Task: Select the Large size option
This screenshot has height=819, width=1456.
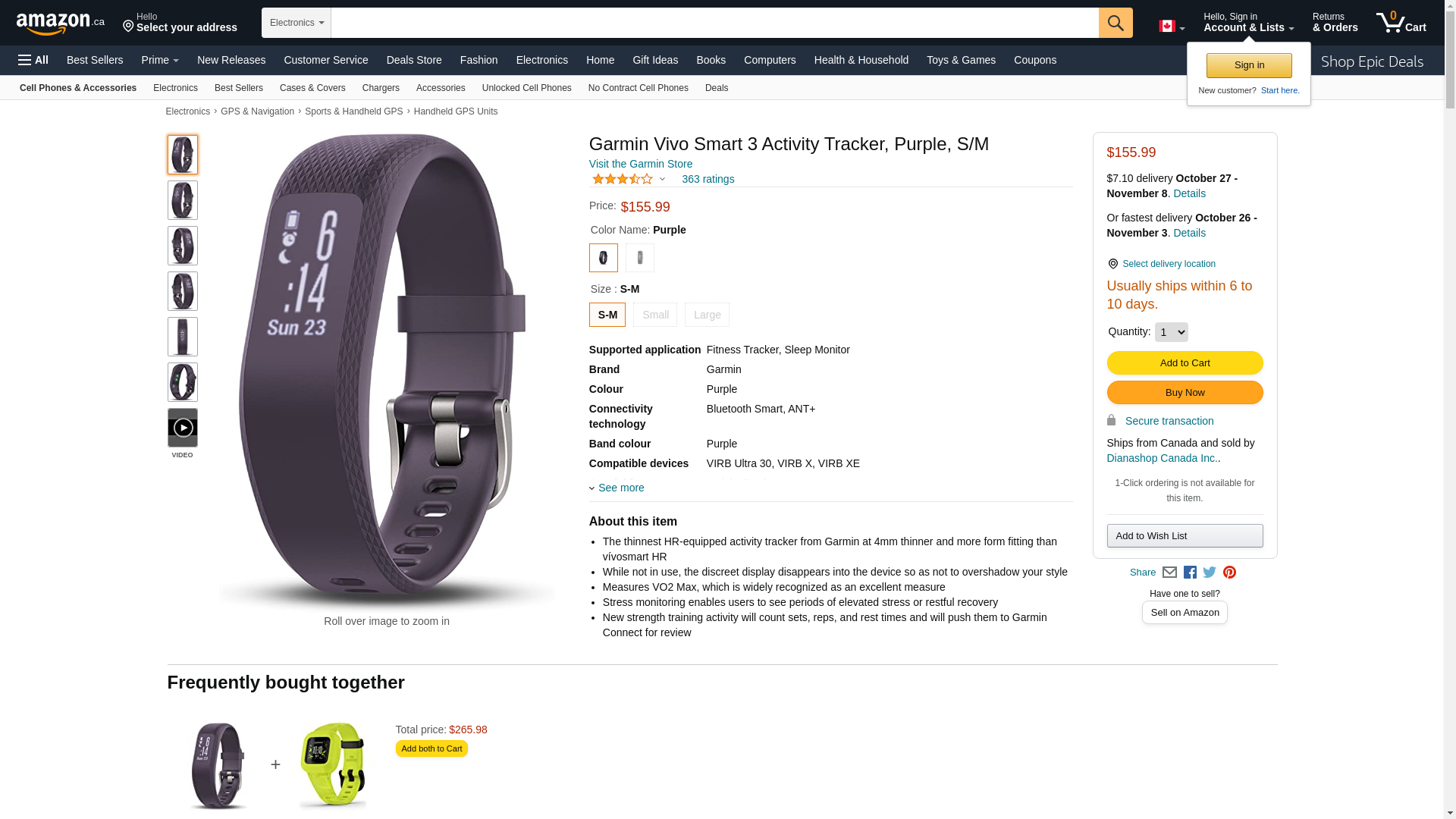Action: click(707, 315)
